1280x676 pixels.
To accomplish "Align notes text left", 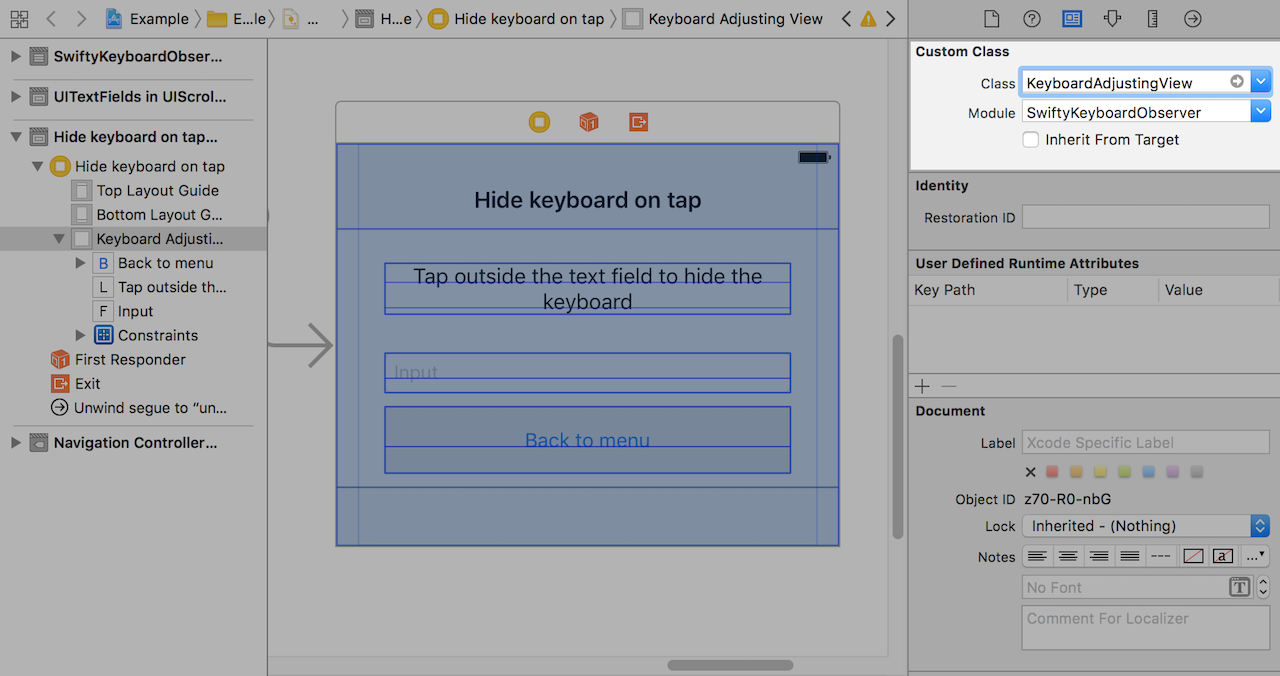I will tap(1038, 556).
